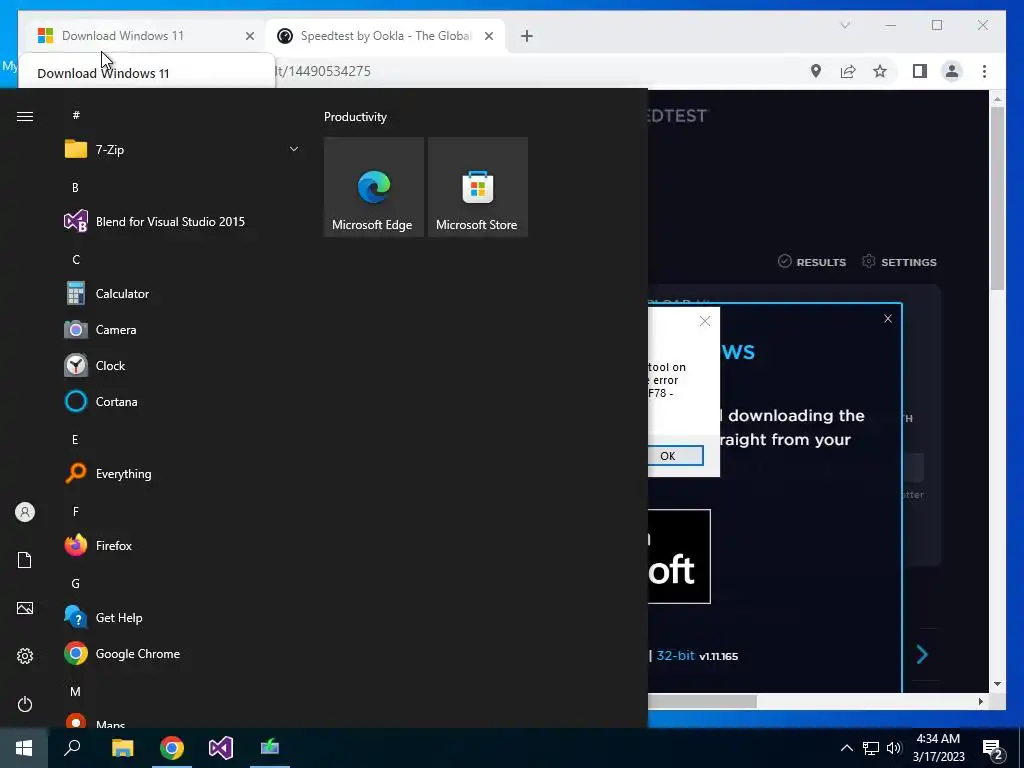Image resolution: width=1024 pixels, height=768 pixels.
Task: Open the Power options in Start
Action: coord(25,704)
